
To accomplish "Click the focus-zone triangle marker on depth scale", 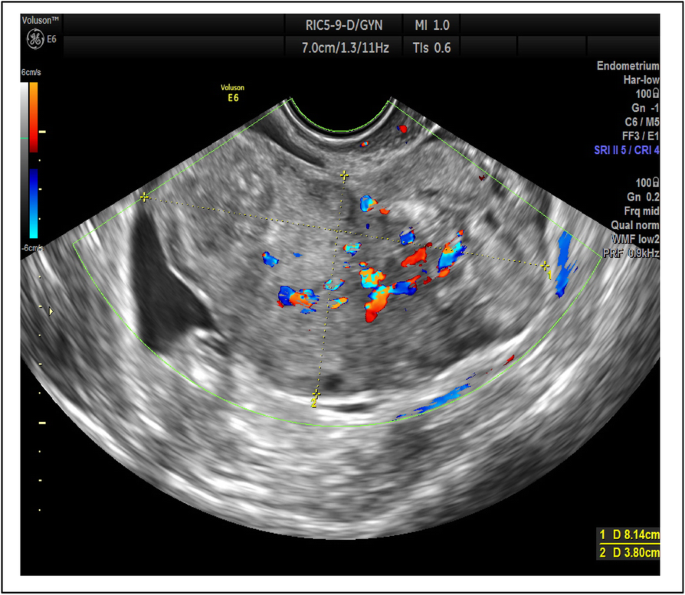I will coord(51,311).
